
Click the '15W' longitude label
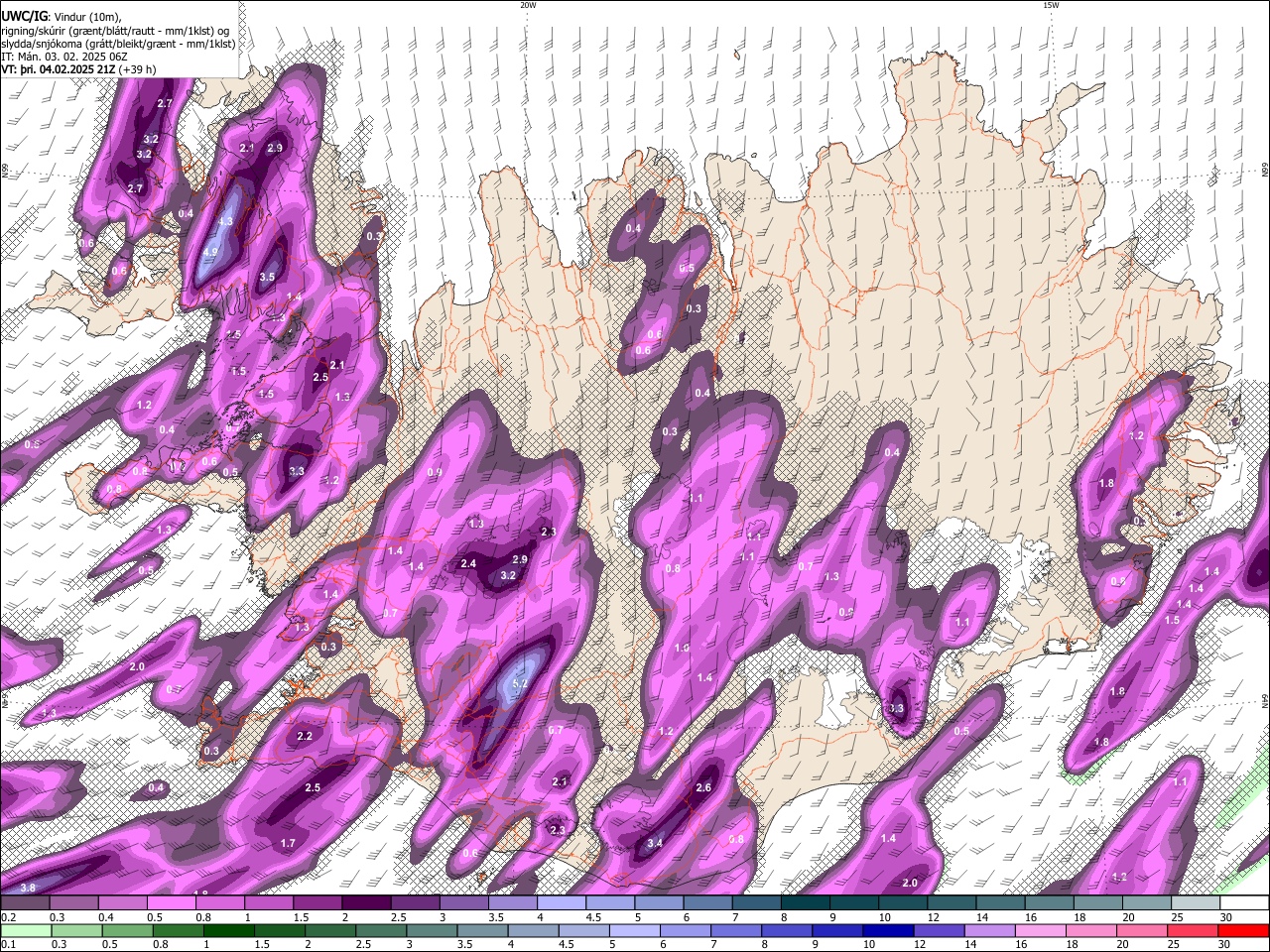1051,5
